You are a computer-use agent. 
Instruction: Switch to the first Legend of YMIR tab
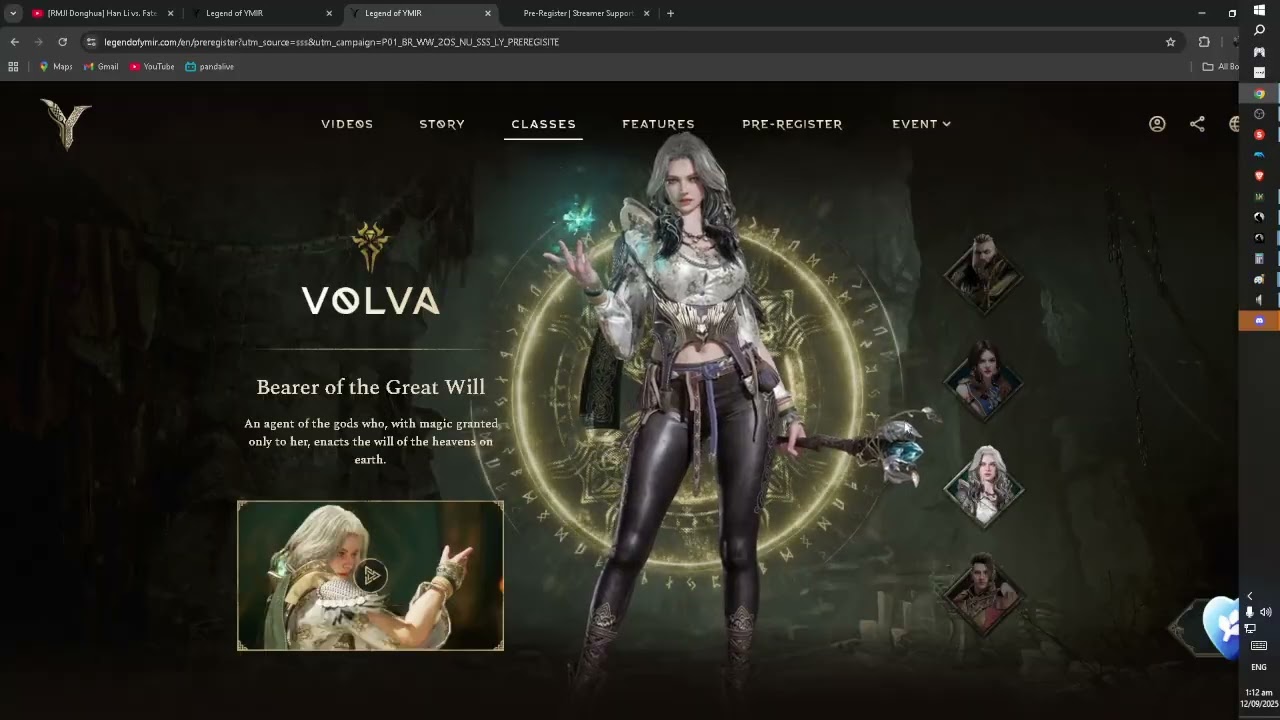pos(262,13)
